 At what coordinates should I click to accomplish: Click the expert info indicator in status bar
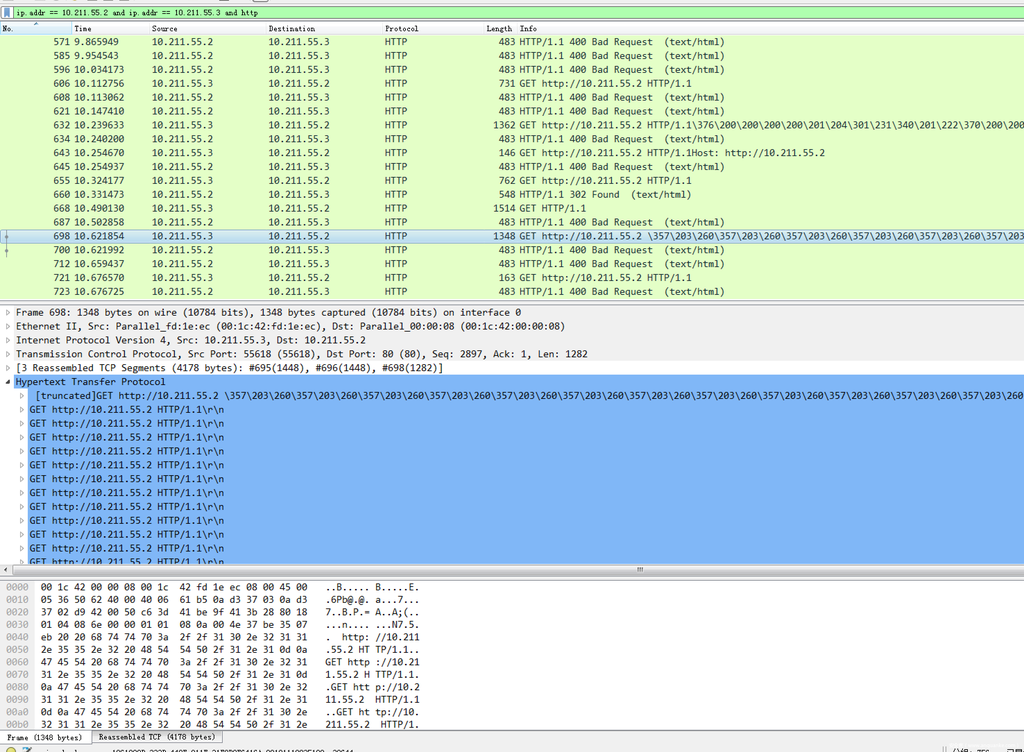tap(10, 748)
